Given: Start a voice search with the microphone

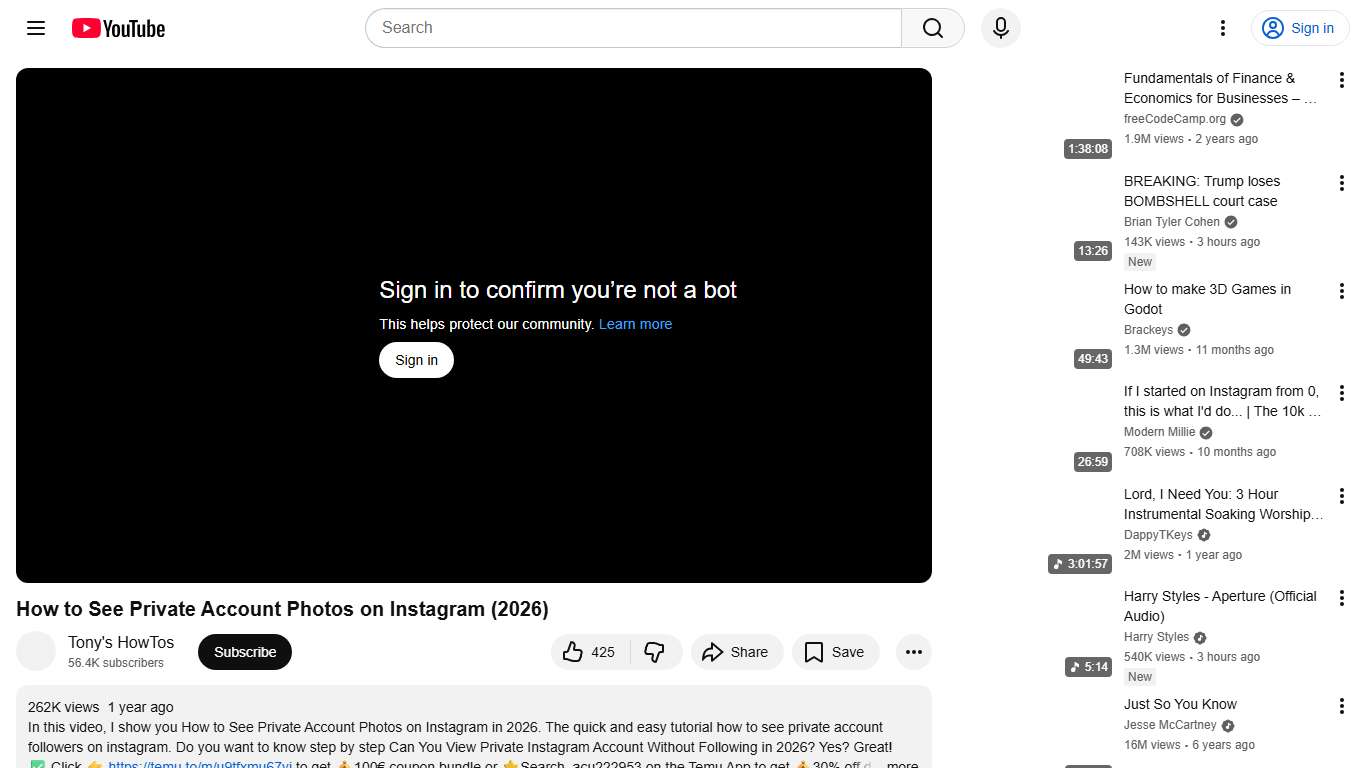Looking at the screenshot, I should click(x=1000, y=28).
